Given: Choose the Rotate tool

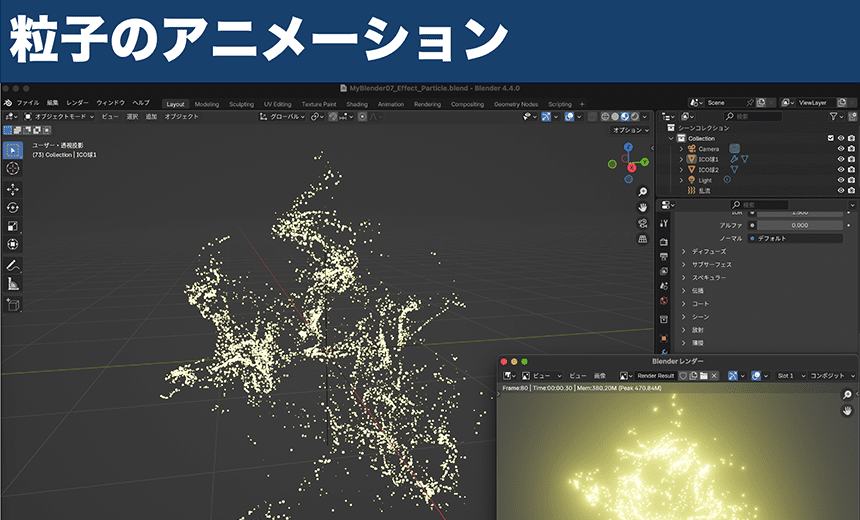Looking at the screenshot, I should tap(13, 207).
